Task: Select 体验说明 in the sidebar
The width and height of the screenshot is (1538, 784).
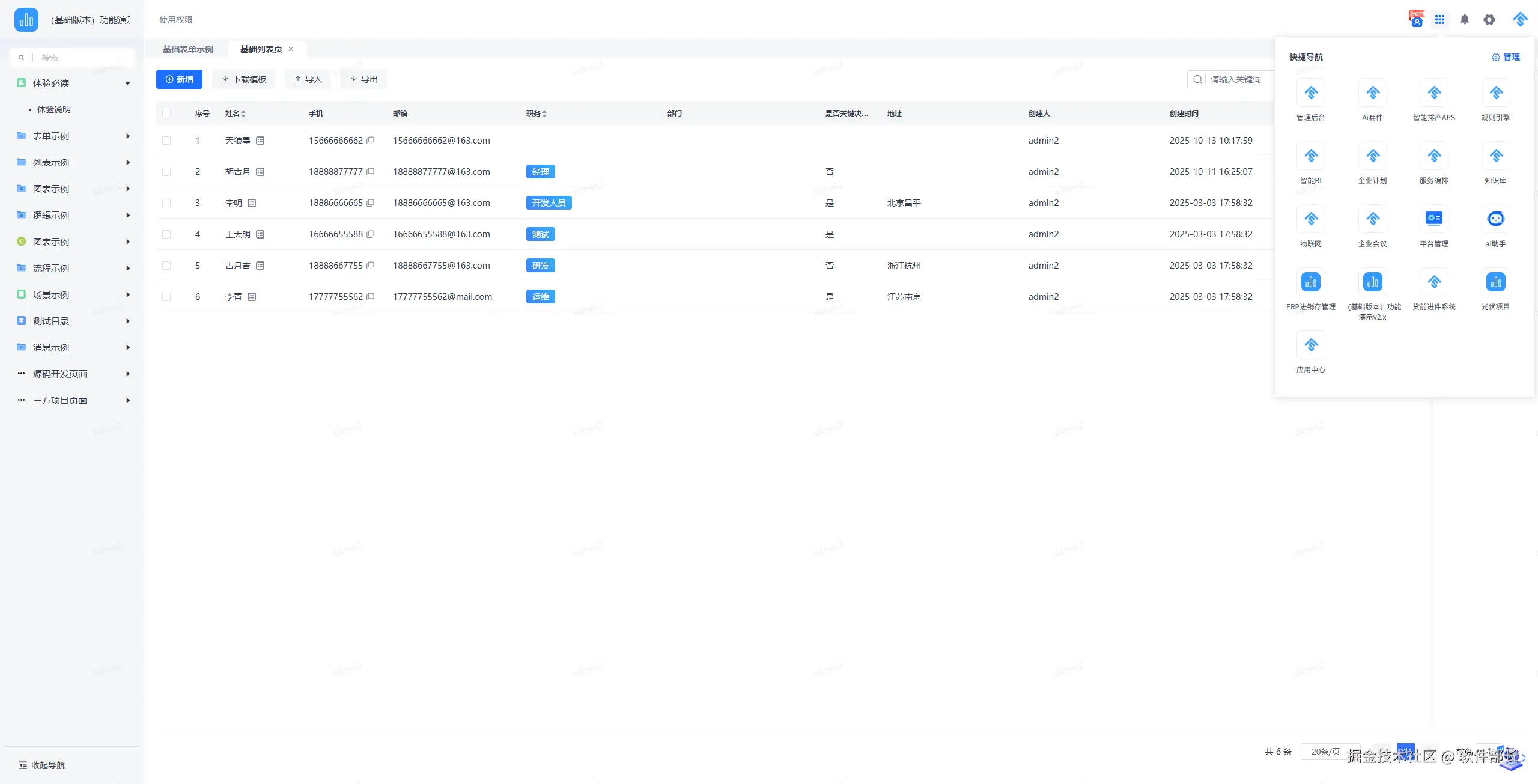Action: click(54, 109)
